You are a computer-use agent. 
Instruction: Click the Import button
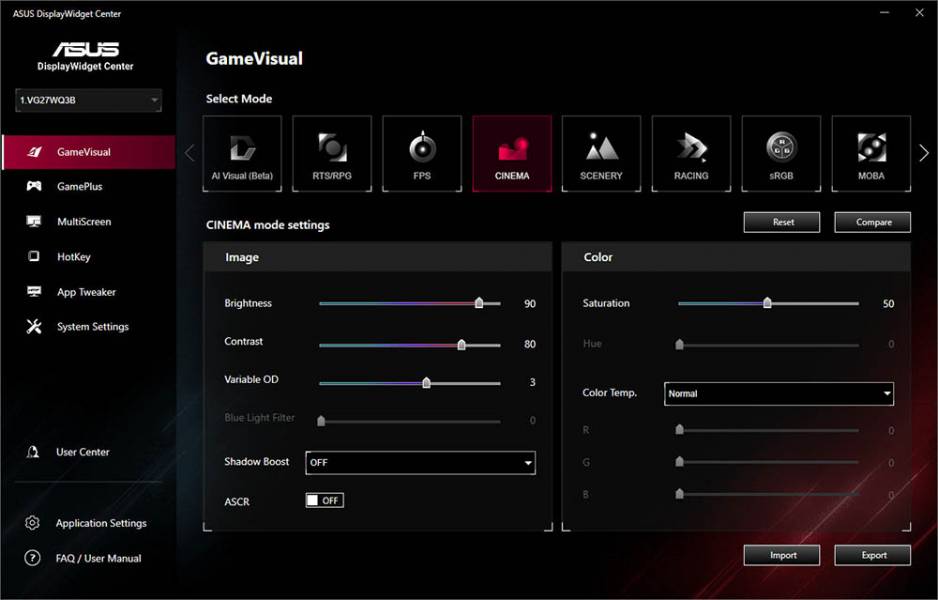782,555
